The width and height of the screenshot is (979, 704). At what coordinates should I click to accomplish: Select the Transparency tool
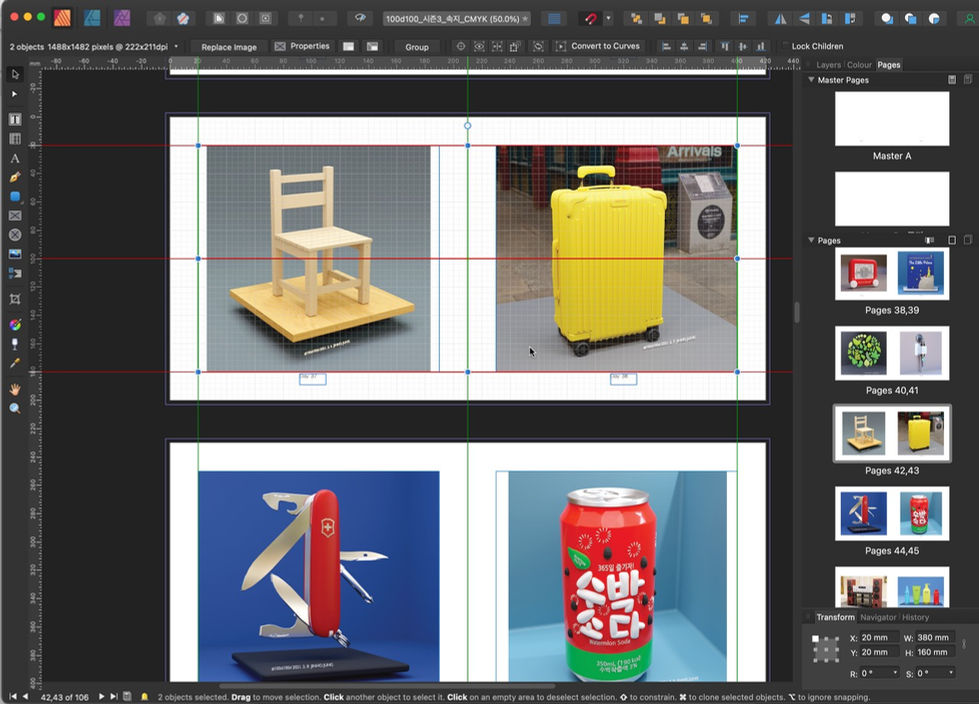pos(15,344)
